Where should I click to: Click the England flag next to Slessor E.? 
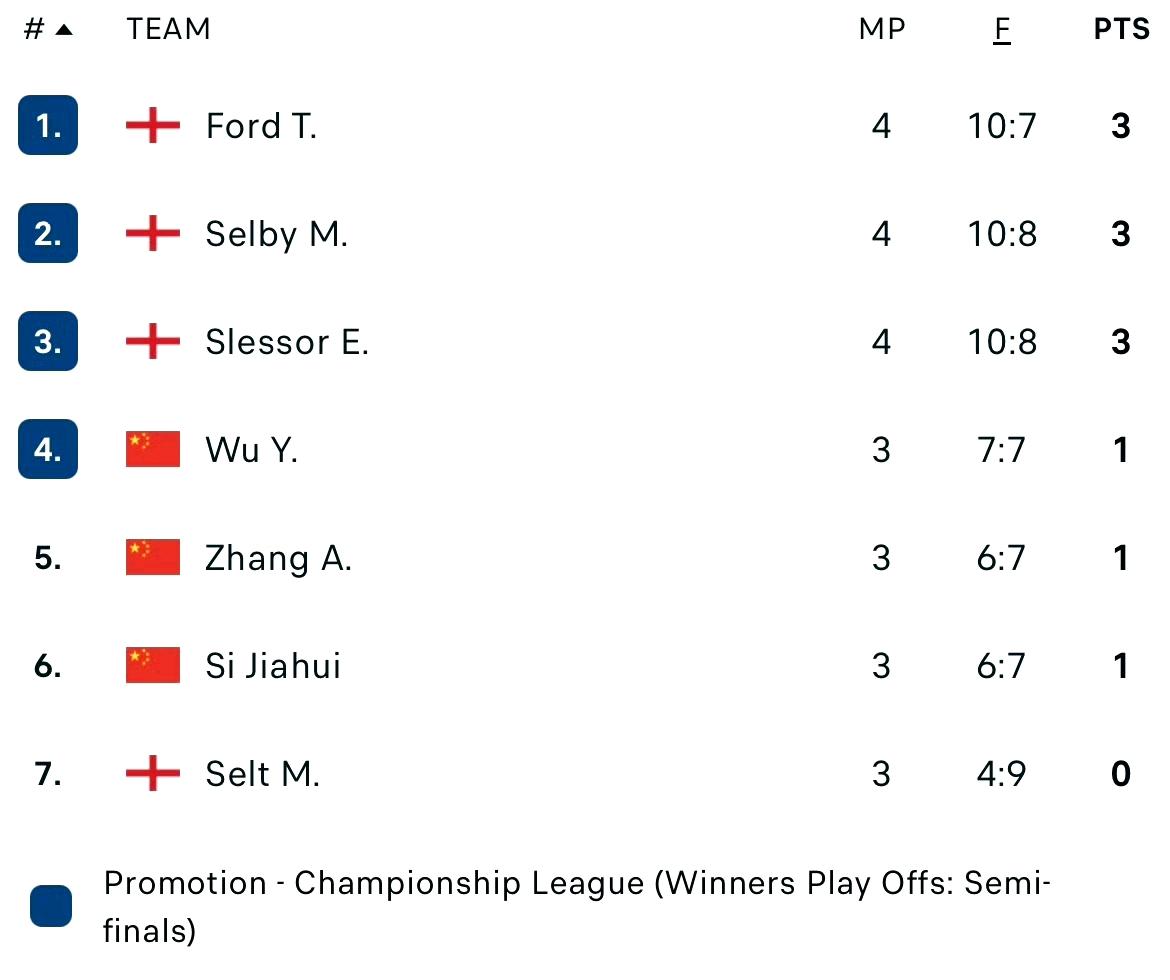click(152, 342)
